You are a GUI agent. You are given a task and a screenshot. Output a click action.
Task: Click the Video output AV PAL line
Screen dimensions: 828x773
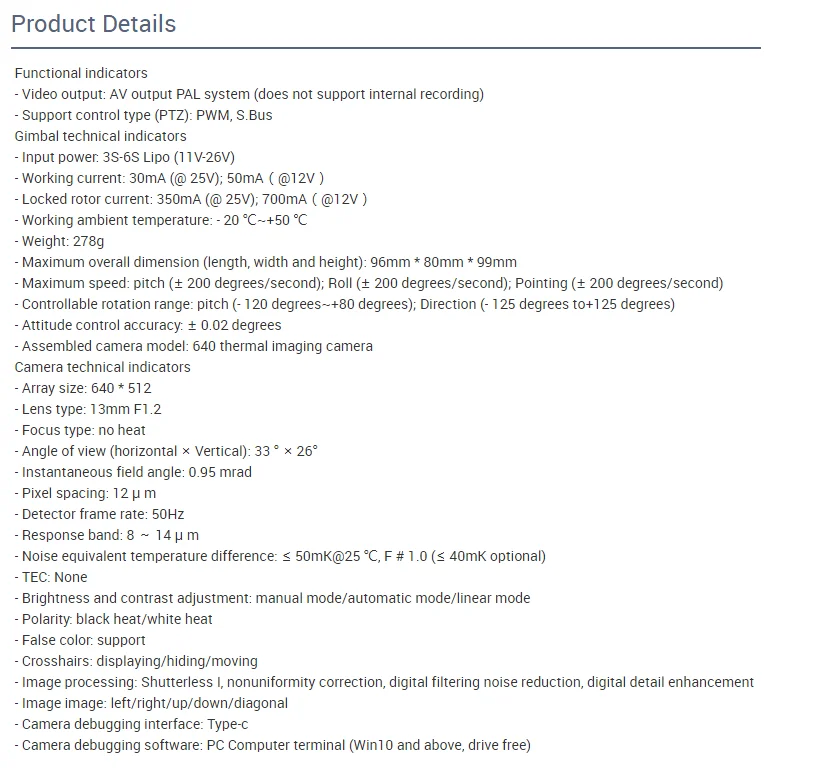coord(249,94)
